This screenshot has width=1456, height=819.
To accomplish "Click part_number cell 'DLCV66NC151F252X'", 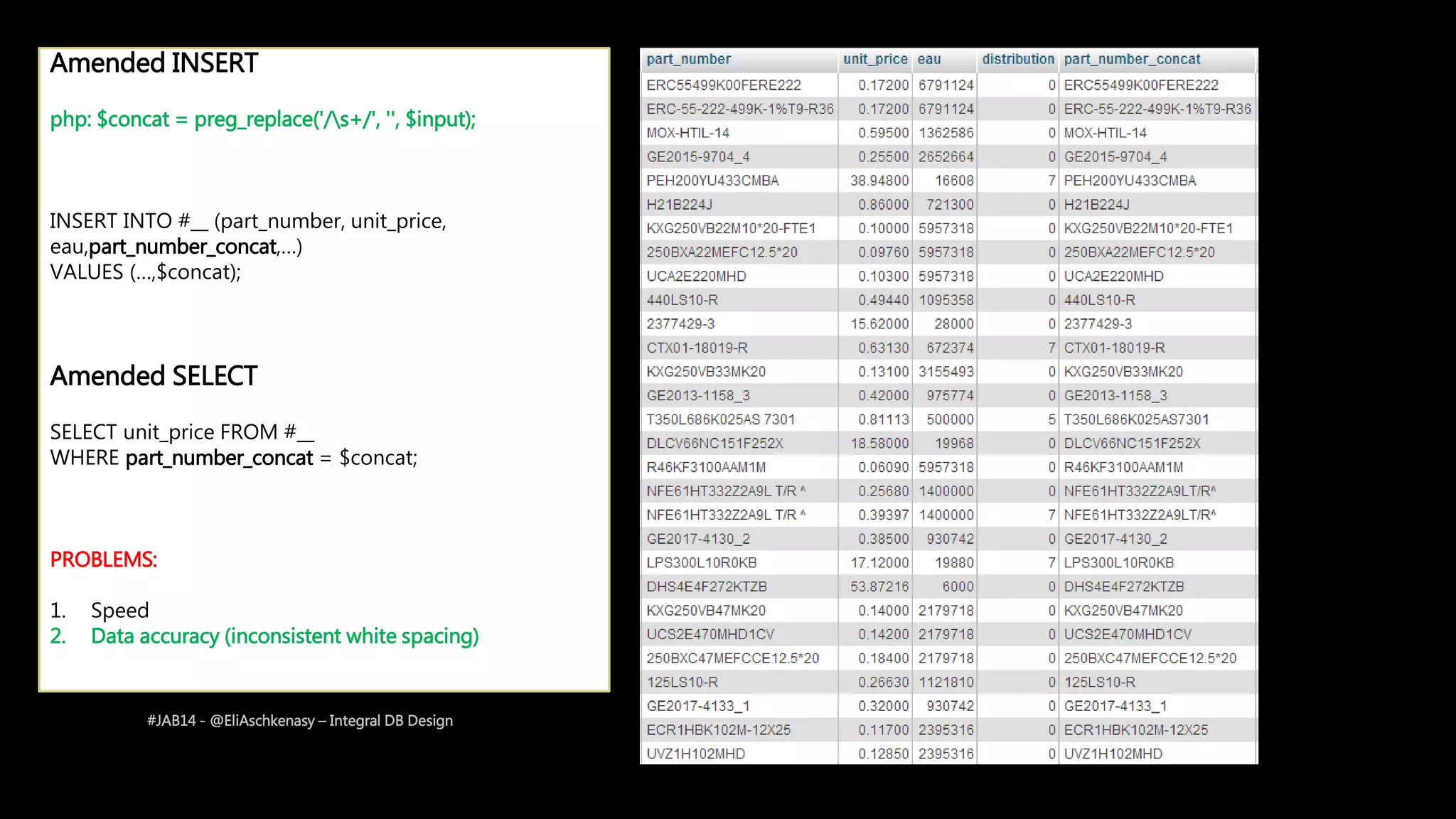I will click(x=714, y=444).
